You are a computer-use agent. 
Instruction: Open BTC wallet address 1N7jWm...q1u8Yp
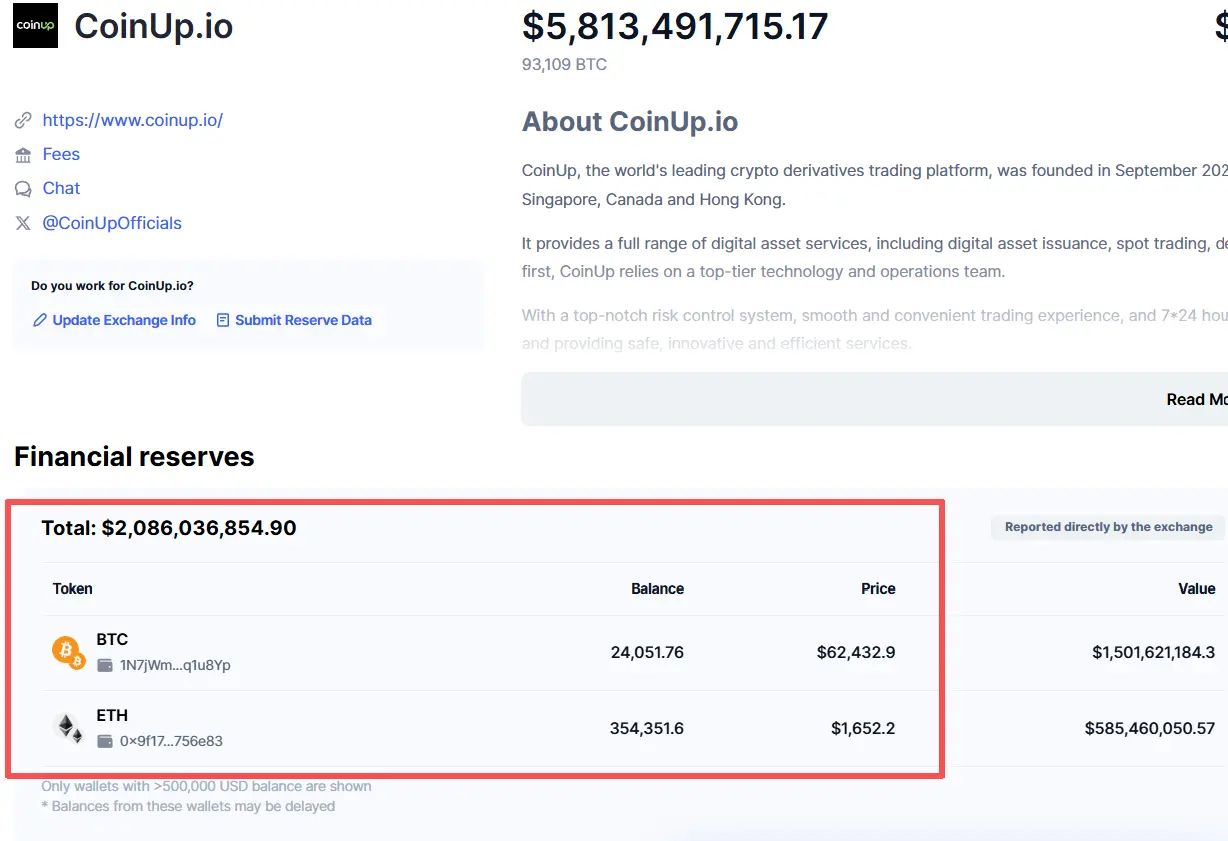[175, 665]
